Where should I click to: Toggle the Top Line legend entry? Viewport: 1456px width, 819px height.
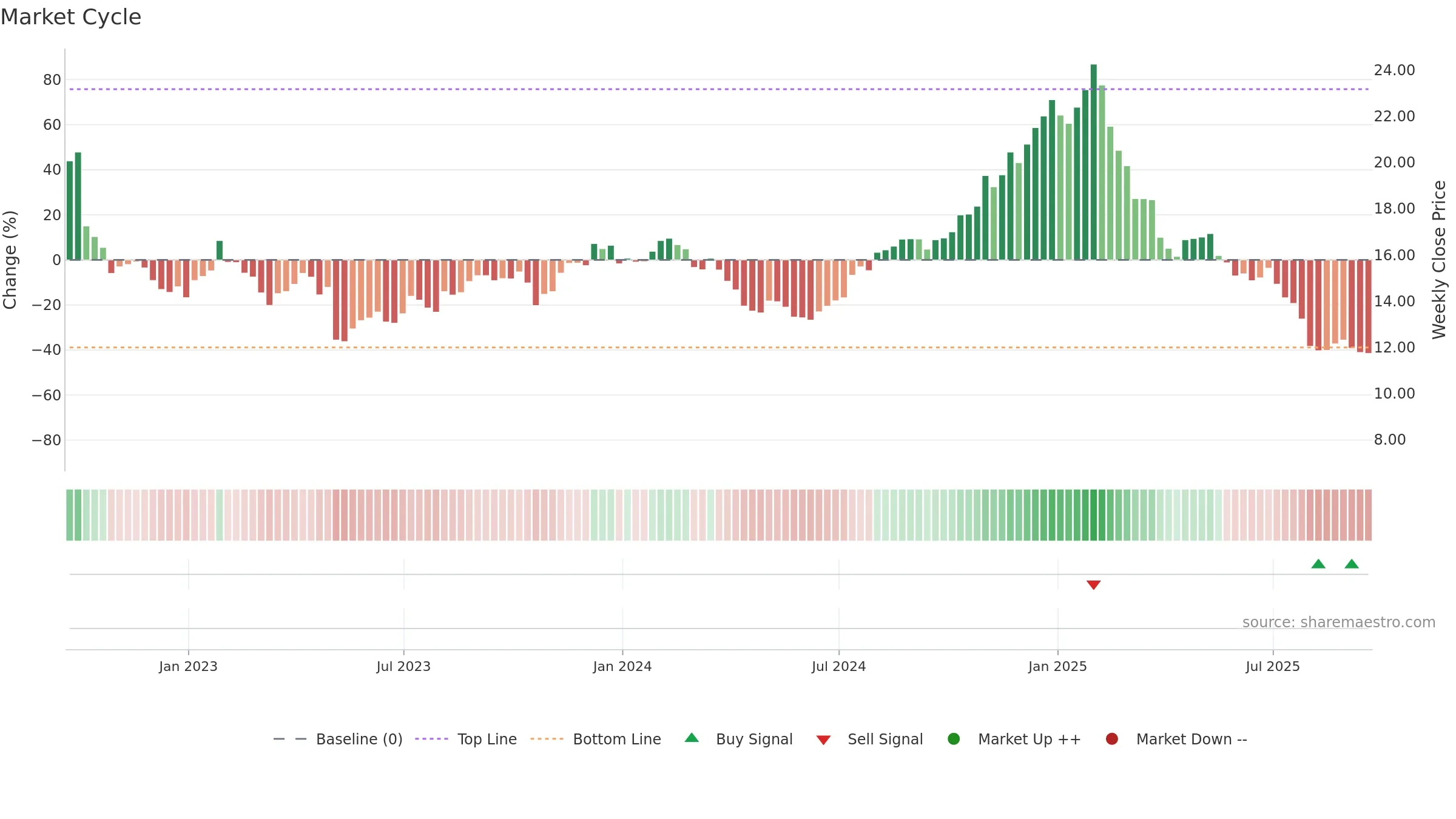[x=466, y=739]
